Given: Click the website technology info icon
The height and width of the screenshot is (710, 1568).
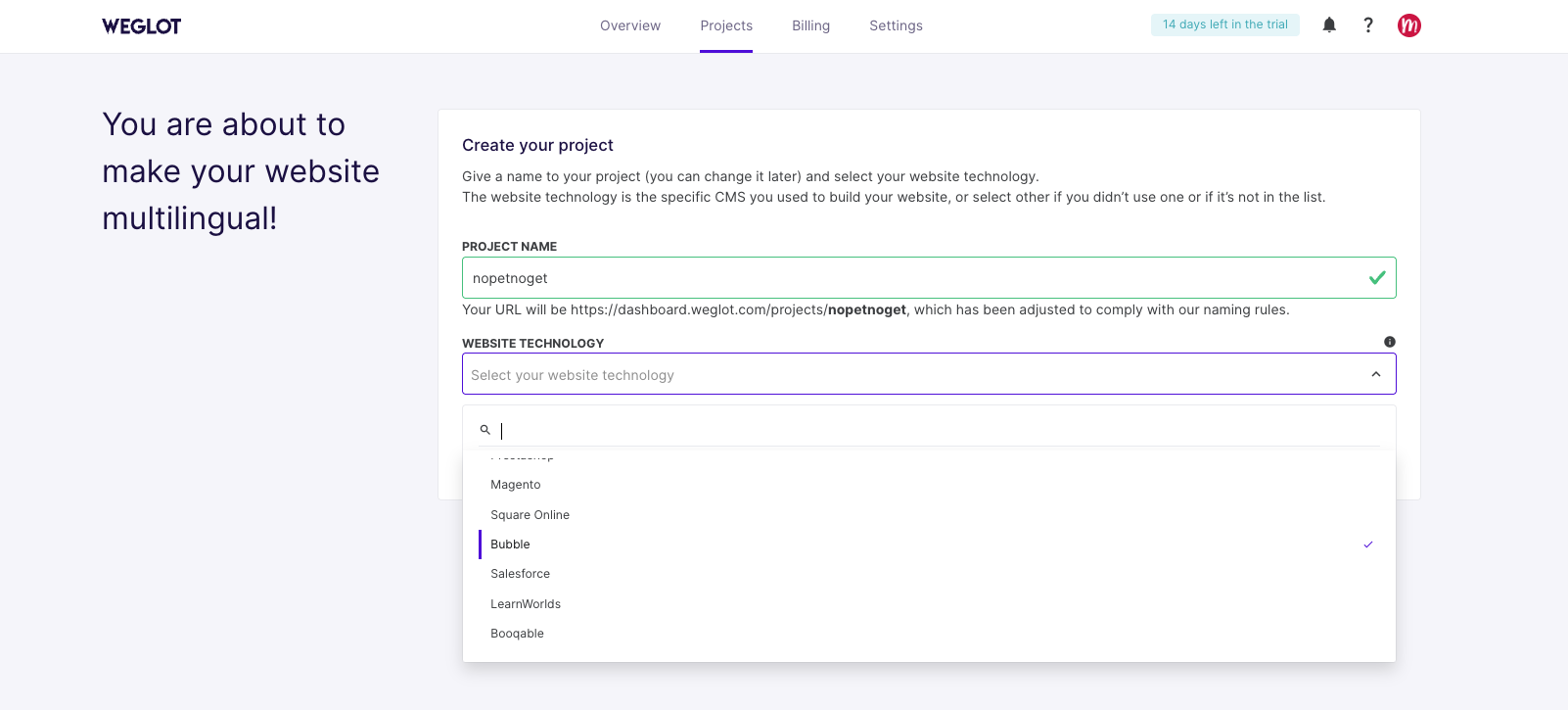Looking at the screenshot, I should 1390,342.
